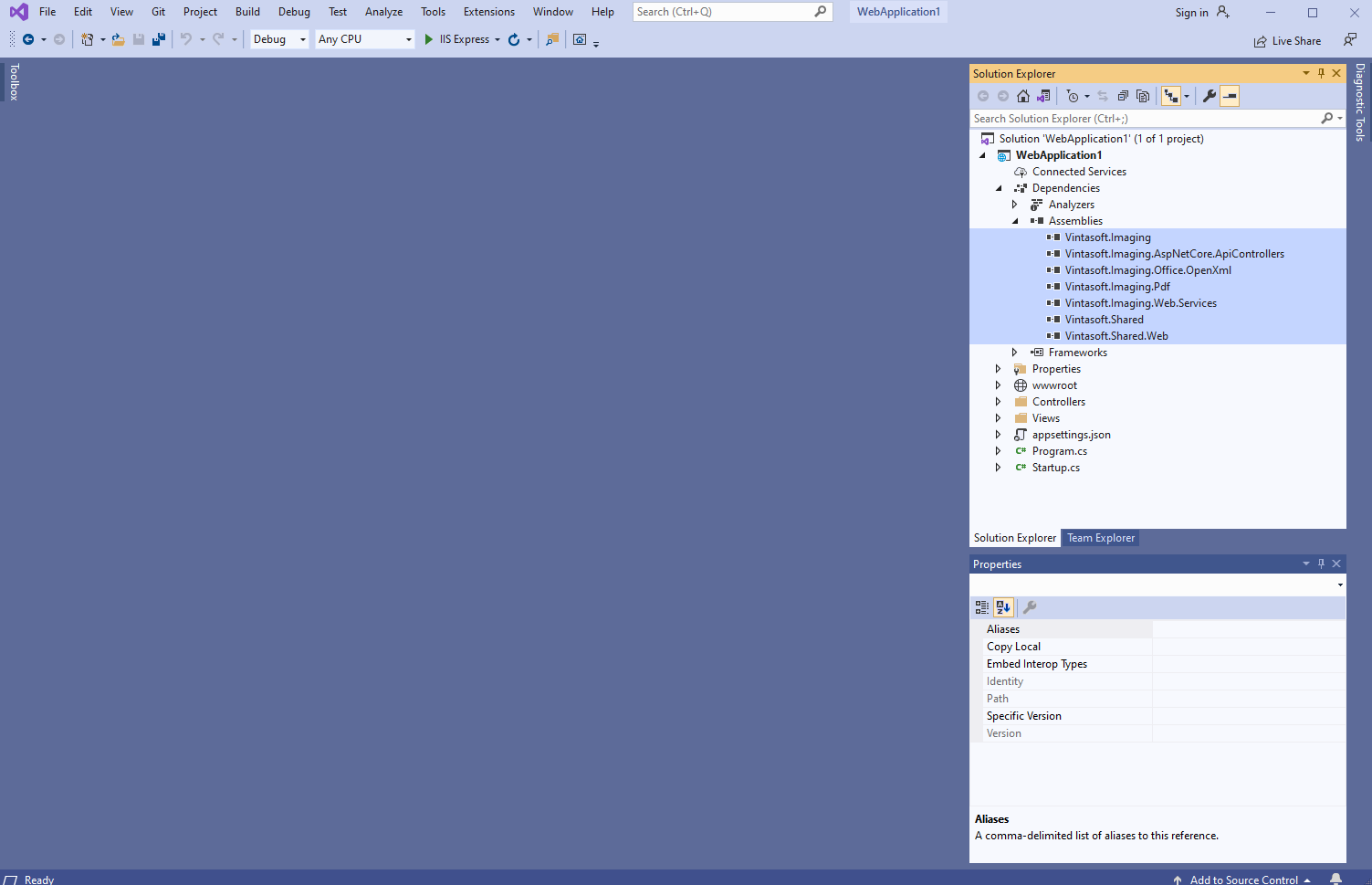
Task: Collapse the Assemblies tree node
Action: [1015, 221]
